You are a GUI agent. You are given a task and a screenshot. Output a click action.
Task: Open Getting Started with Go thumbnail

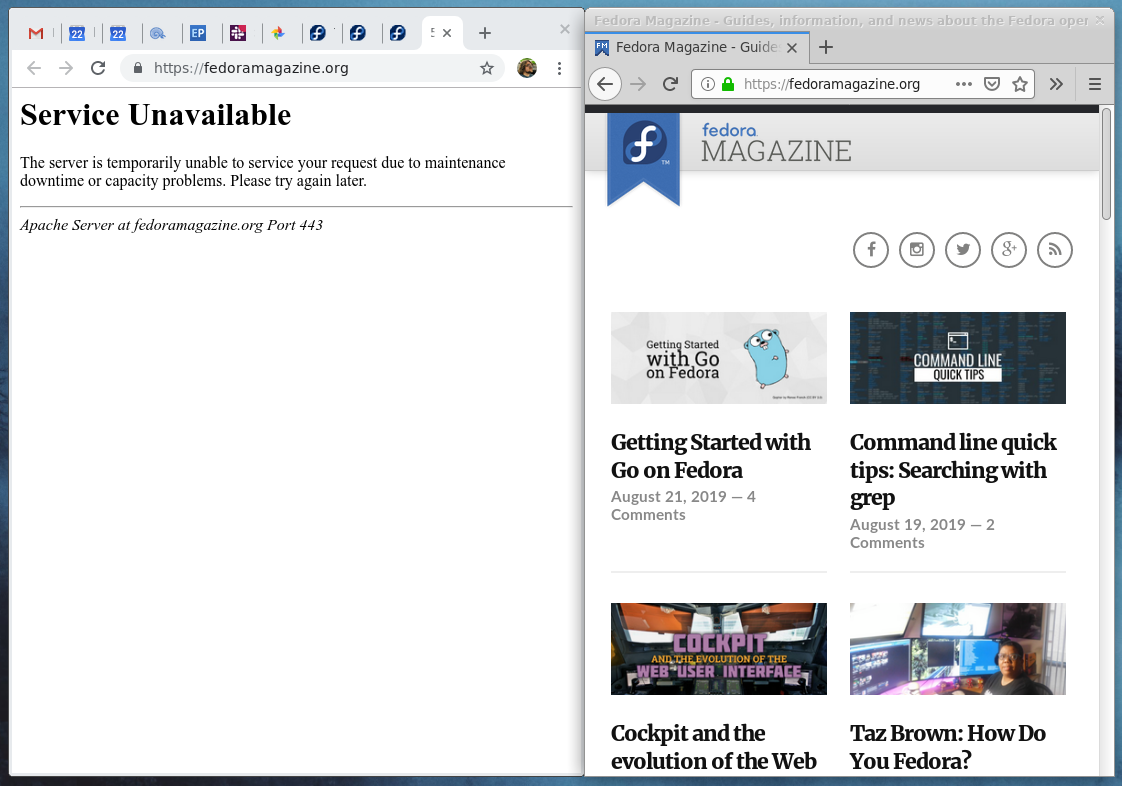(719, 358)
